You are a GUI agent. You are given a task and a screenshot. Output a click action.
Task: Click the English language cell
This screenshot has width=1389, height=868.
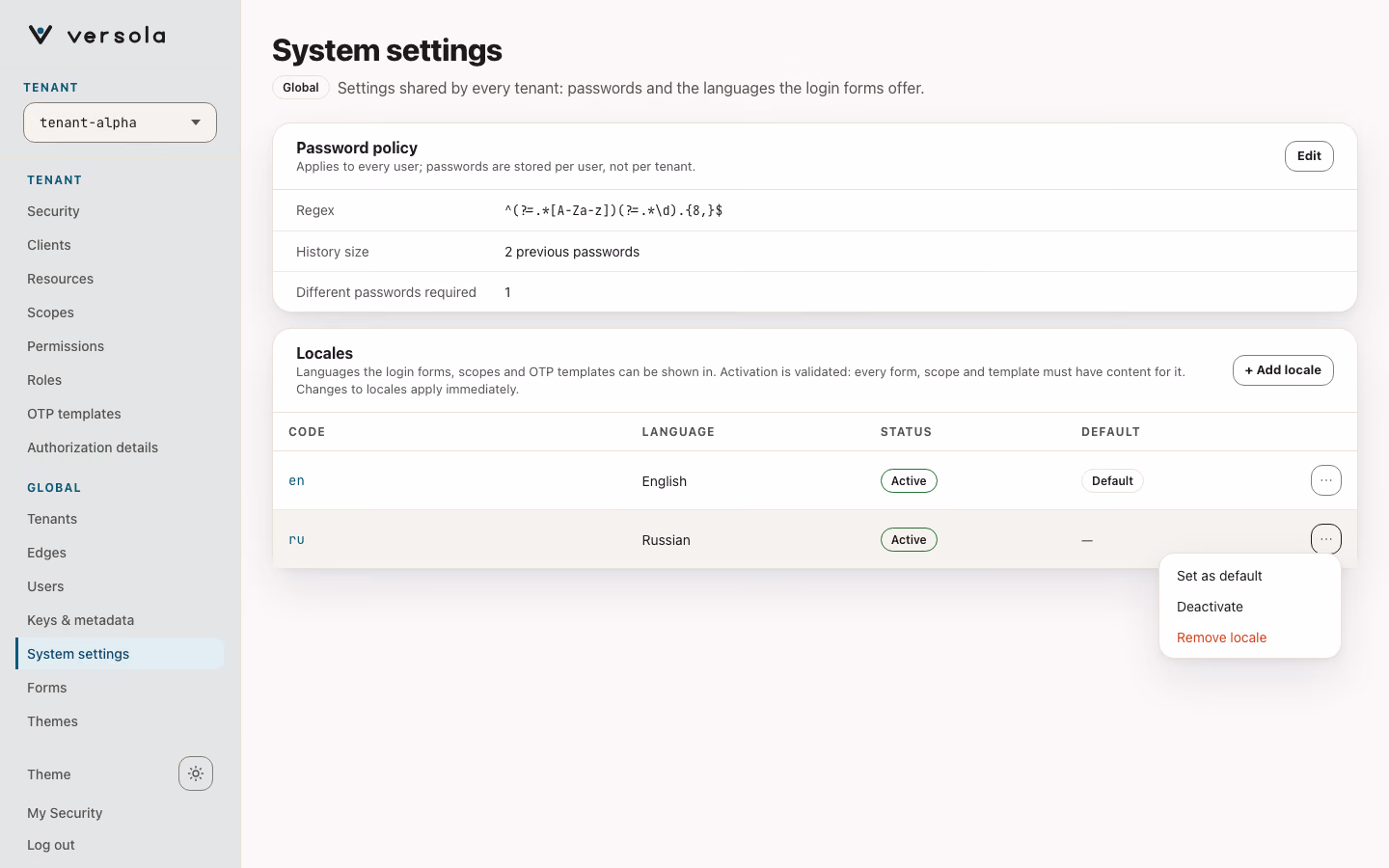coord(665,481)
